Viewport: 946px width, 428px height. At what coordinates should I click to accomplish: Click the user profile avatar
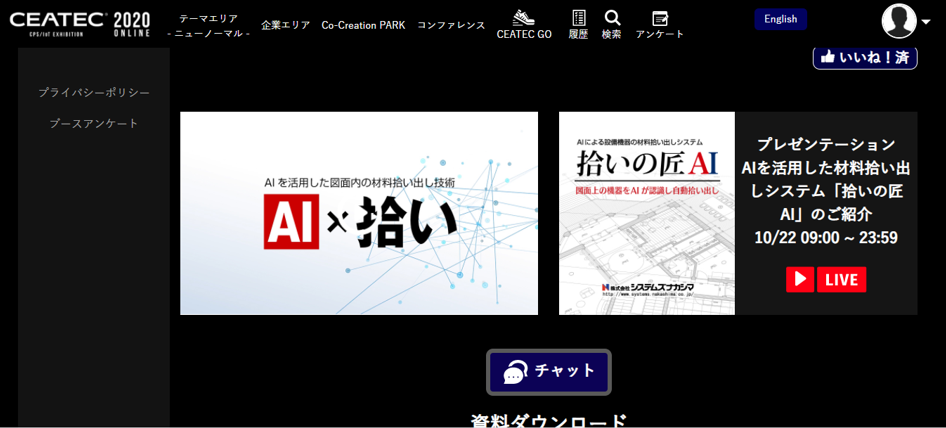pos(899,21)
